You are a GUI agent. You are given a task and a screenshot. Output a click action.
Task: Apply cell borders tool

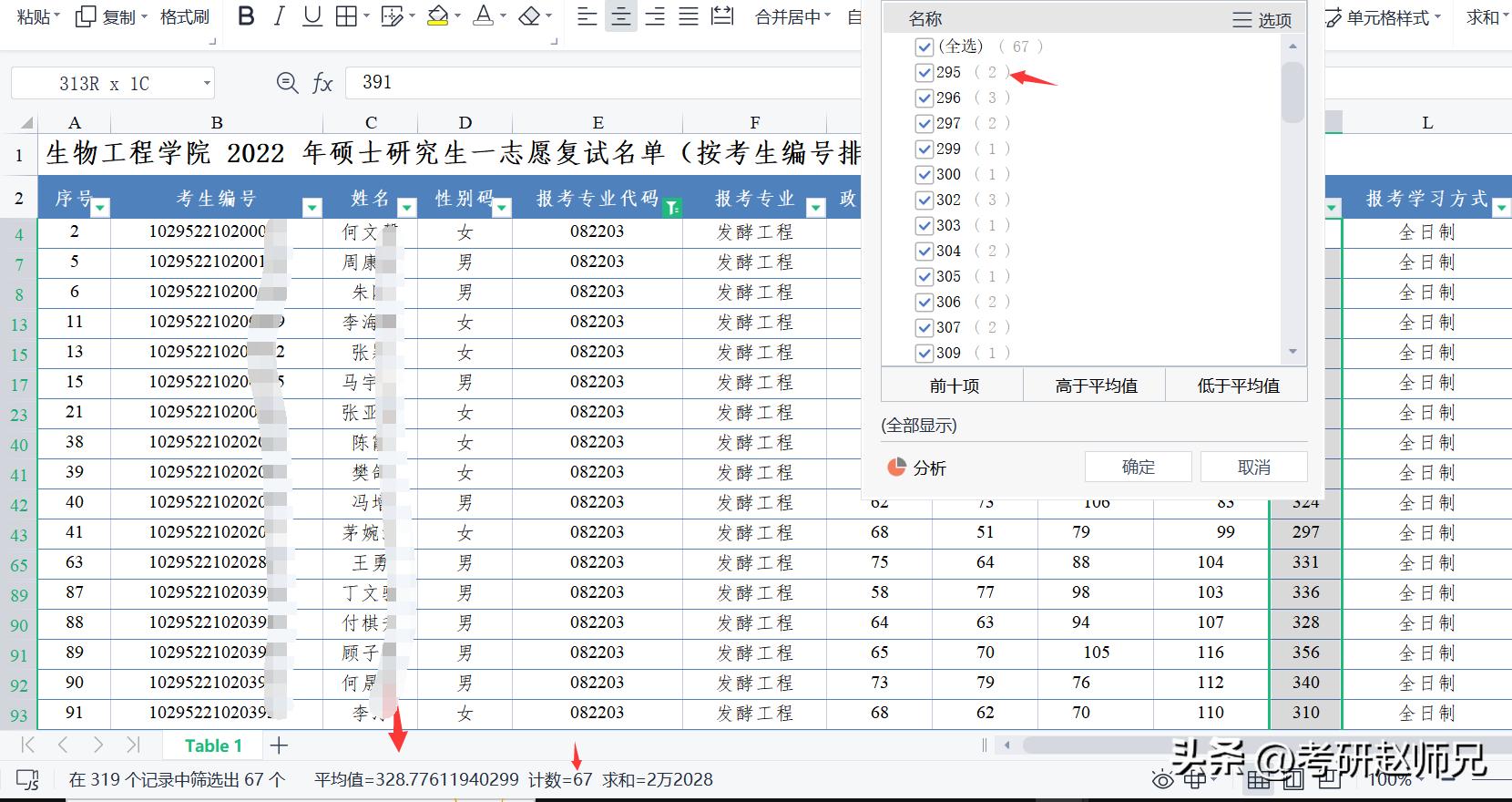pyautogui.click(x=346, y=16)
